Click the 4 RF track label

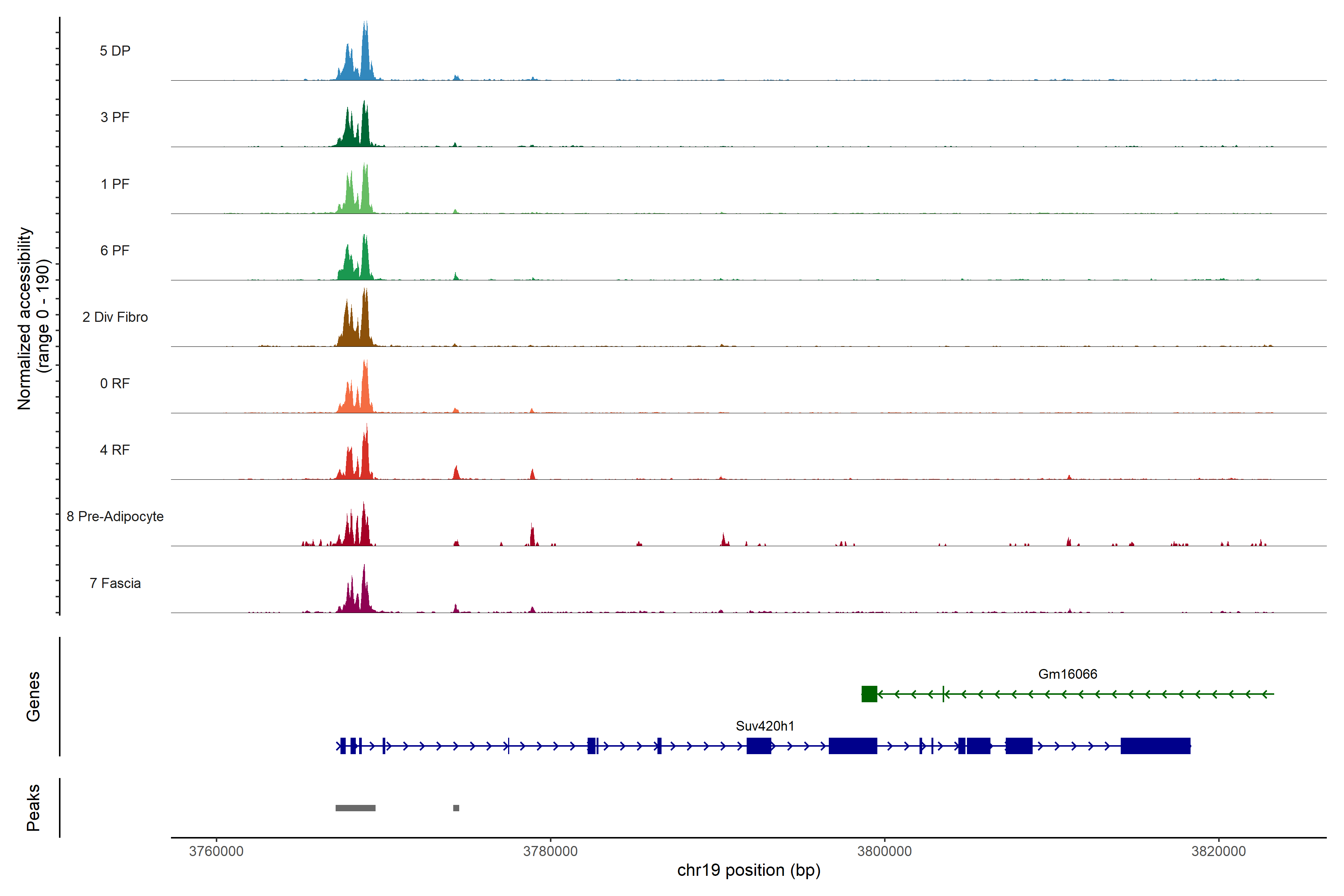115,450
